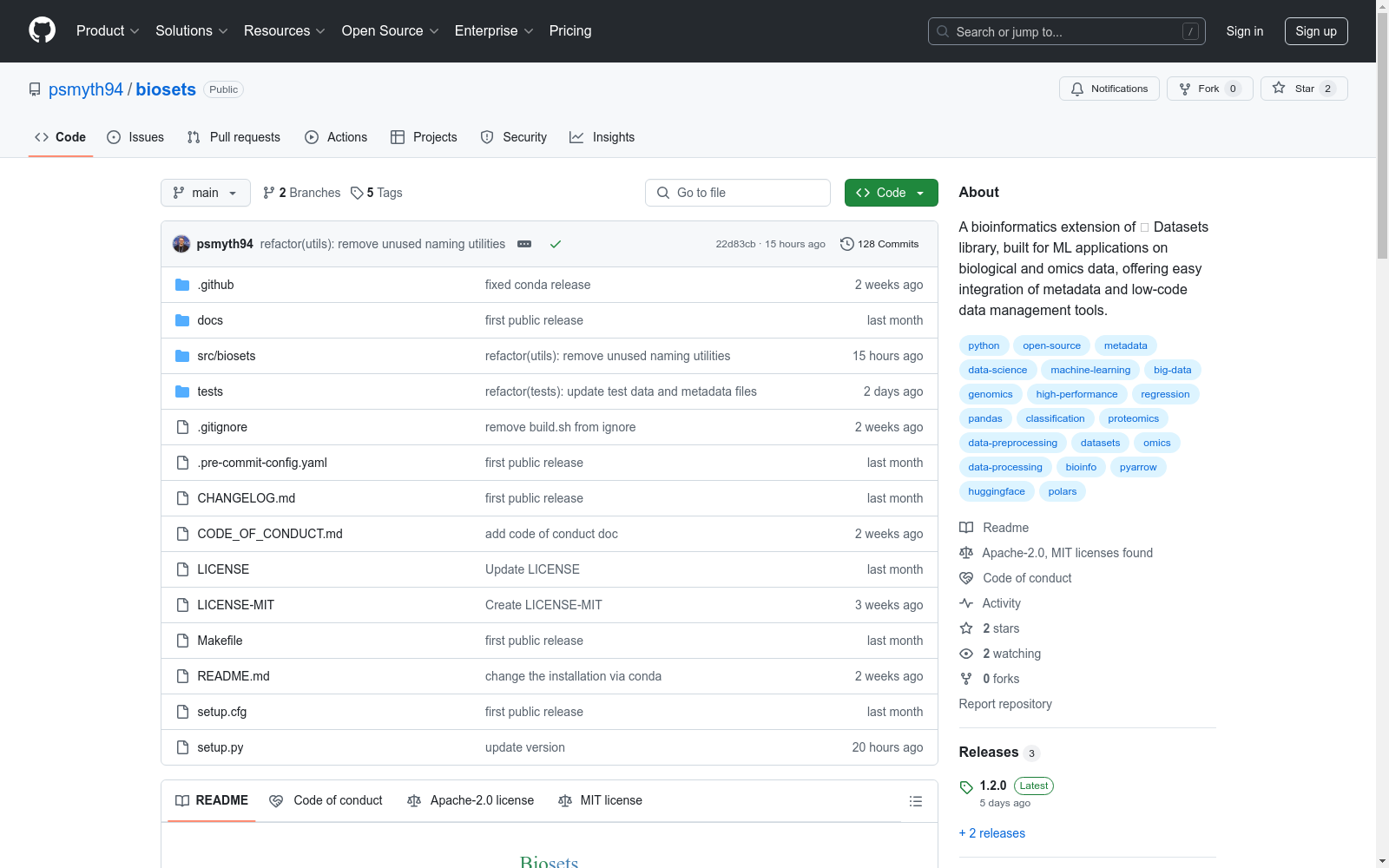Click the Sign up button
This screenshot has height=868, width=1389.
click(x=1316, y=31)
